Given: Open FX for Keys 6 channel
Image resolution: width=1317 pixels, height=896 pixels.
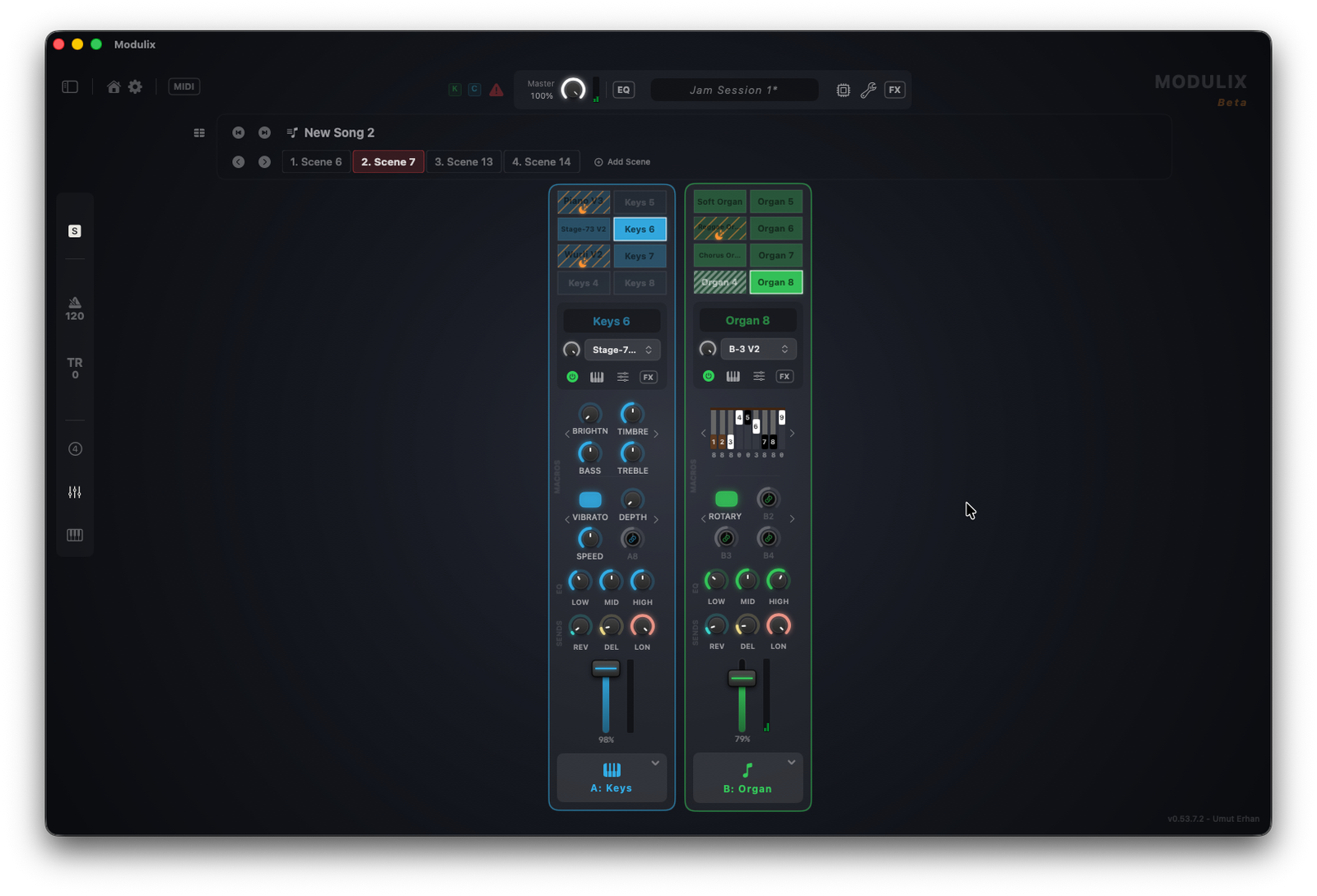Looking at the screenshot, I should click(649, 377).
